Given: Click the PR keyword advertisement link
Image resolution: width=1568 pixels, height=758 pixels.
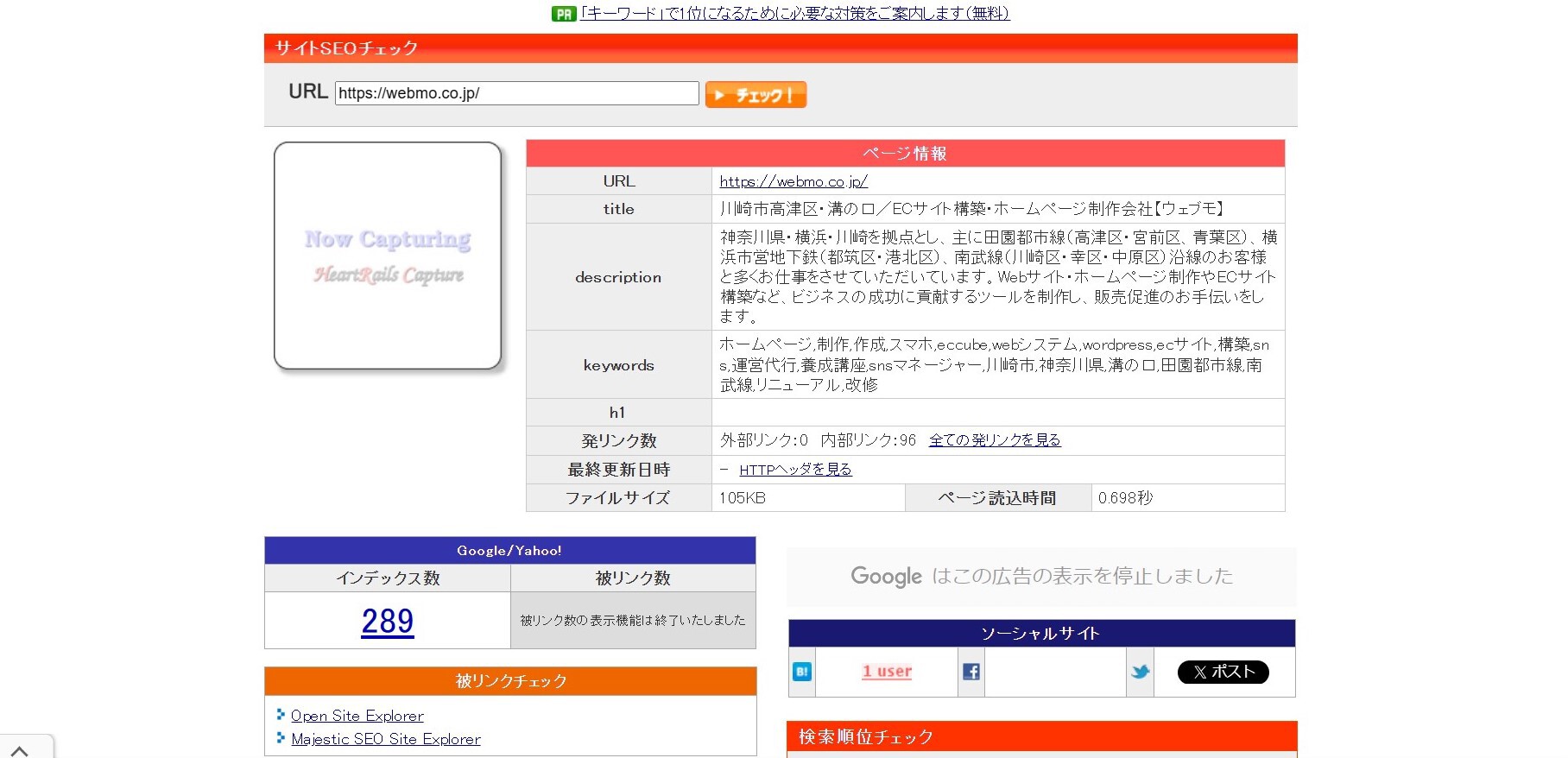Looking at the screenshot, I should coord(794,14).
